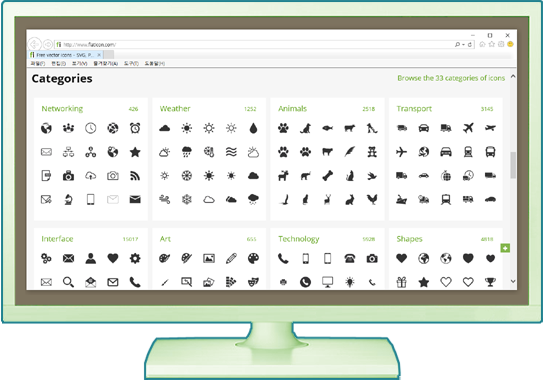Close the Free vector icons tab
The image size is (544, 381).
[99, 55]
